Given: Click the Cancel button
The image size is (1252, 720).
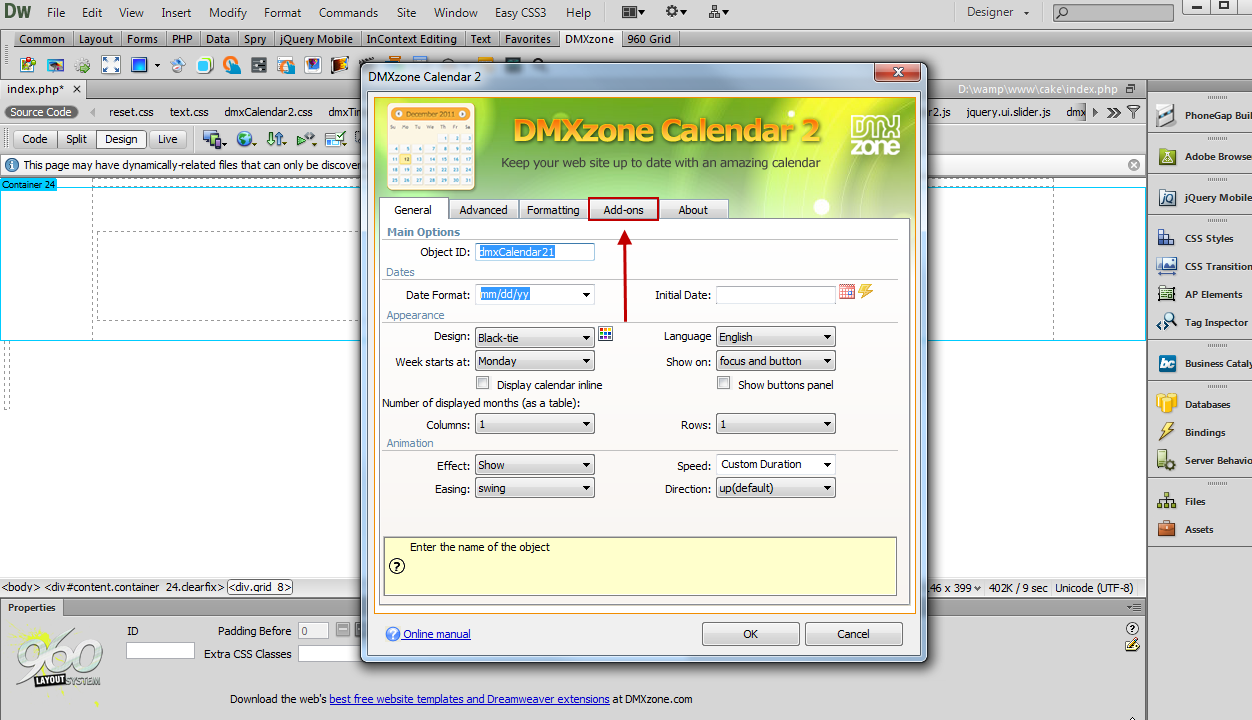Looking at the screenshot, I should [x=853, y=634].
